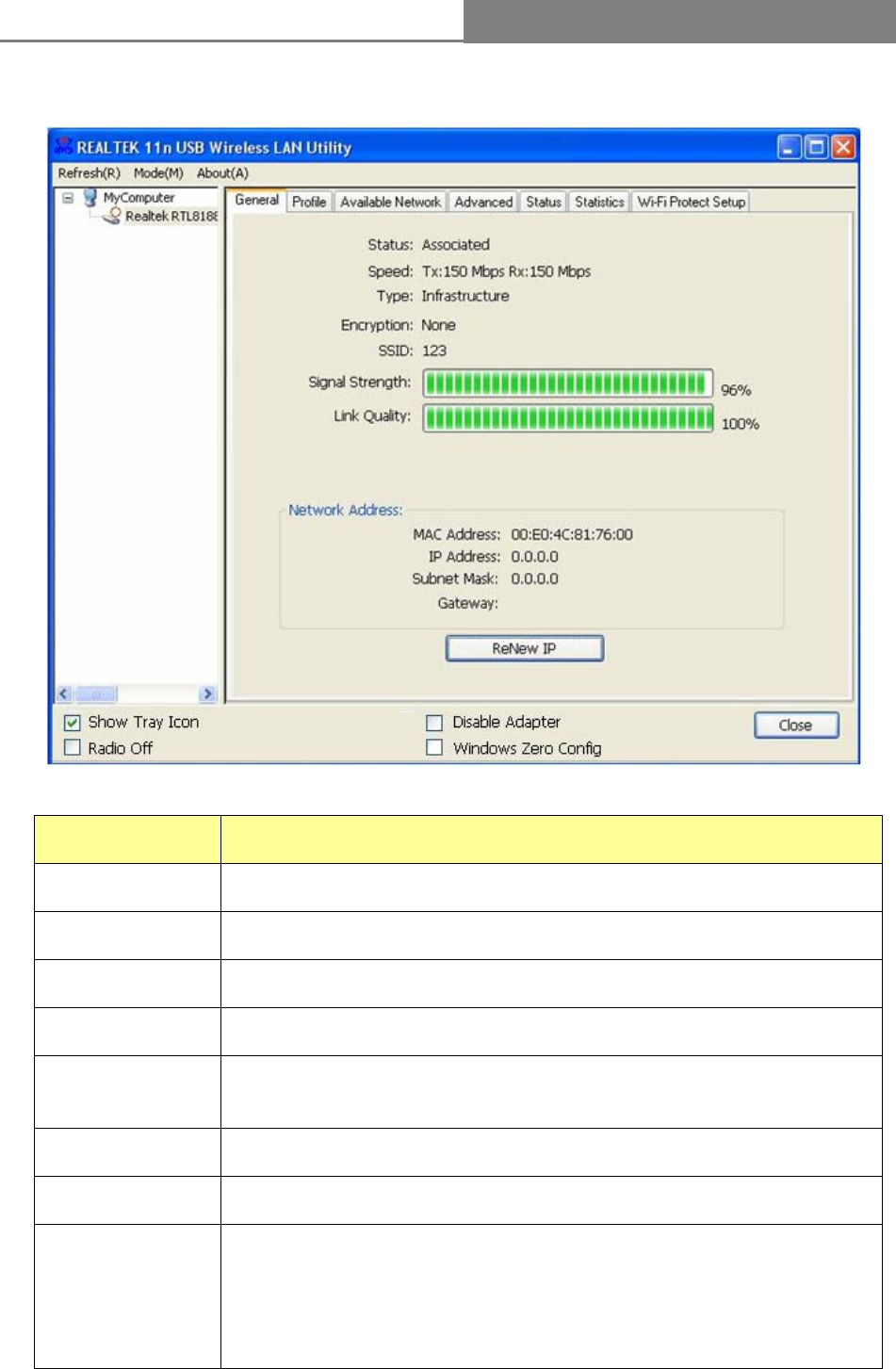Click the Realtek RTL8188 adapter icon
This screenshot has width=896, height=1369.
point(112,216)
